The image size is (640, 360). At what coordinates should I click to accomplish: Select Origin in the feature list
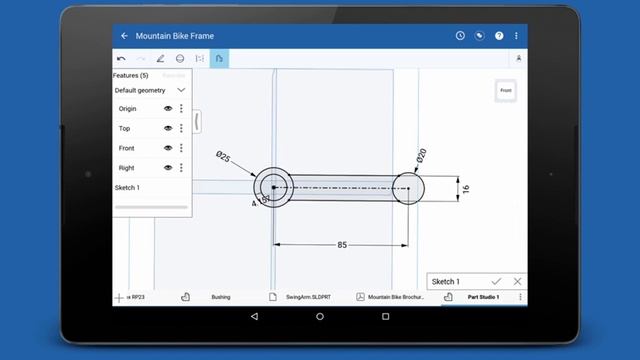pyautogui.click(x=127, y=109)
